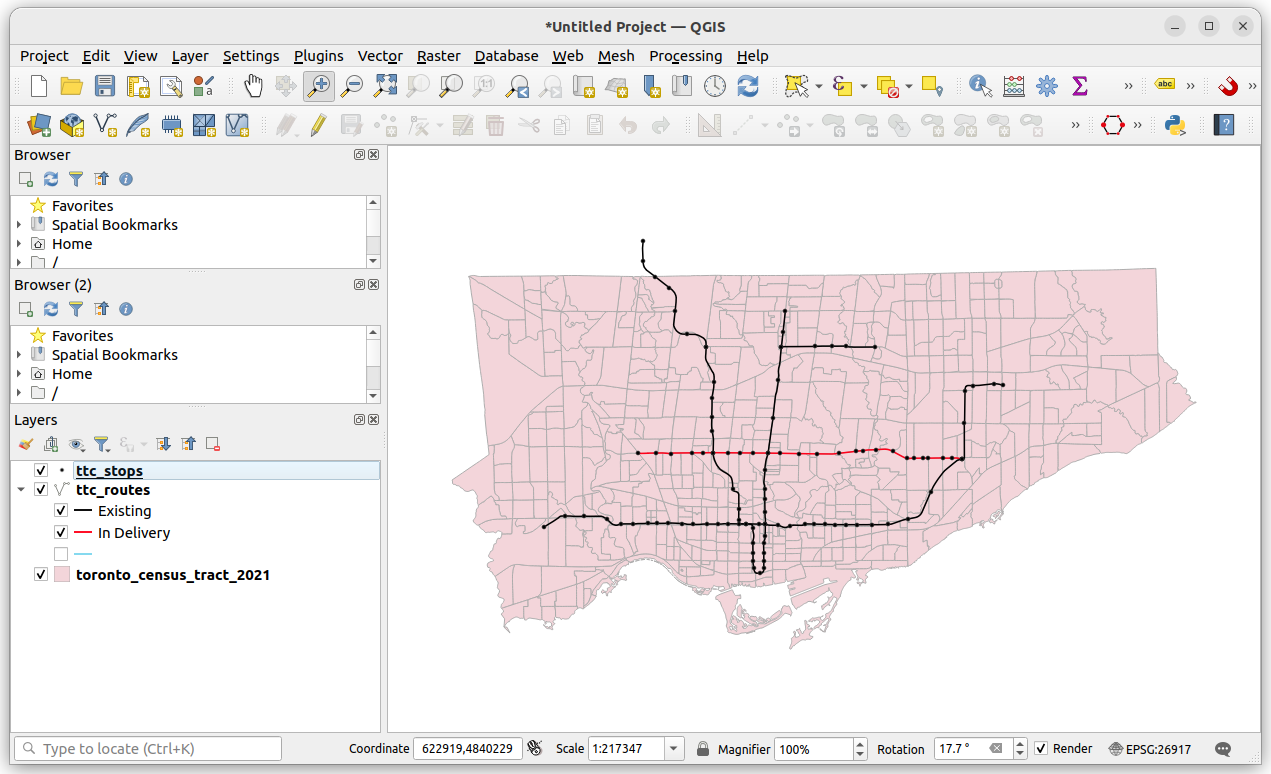Screen dimensions: 1271x774
Task: Select the Pan Map tool
Action: point(253,86)
